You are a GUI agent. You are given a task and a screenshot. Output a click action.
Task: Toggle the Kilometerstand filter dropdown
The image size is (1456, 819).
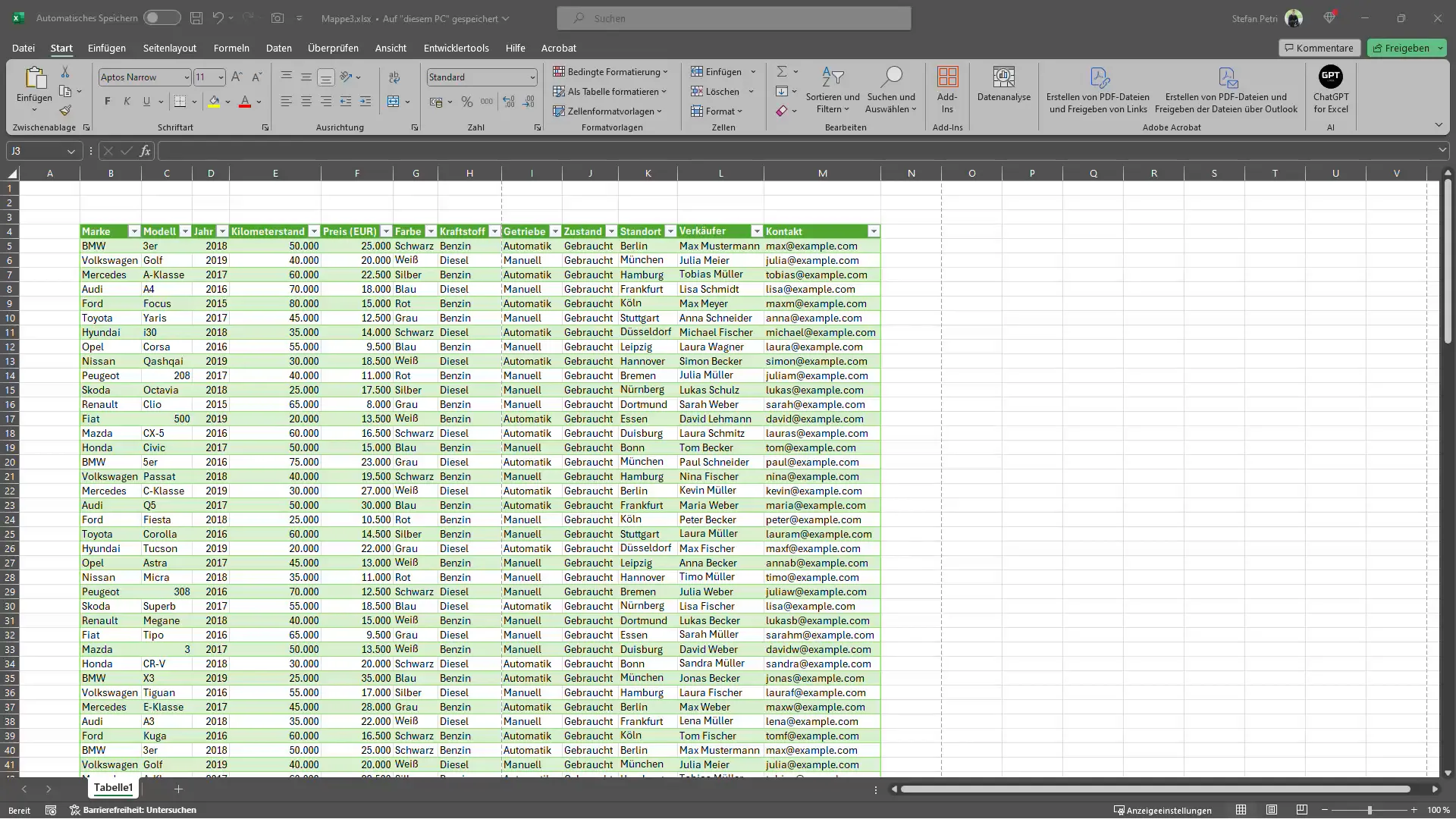(x=314, y=231)
